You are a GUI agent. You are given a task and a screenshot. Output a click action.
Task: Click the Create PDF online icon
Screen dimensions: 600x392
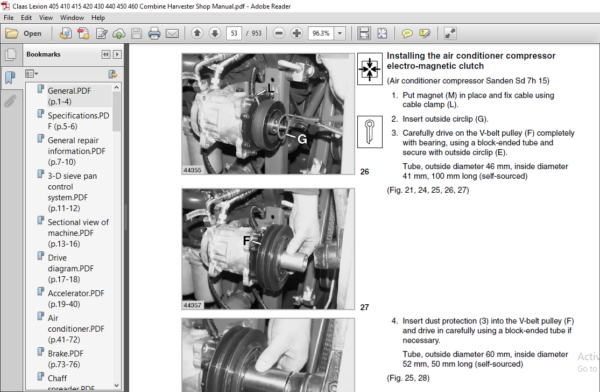click(x=65, y=34)
